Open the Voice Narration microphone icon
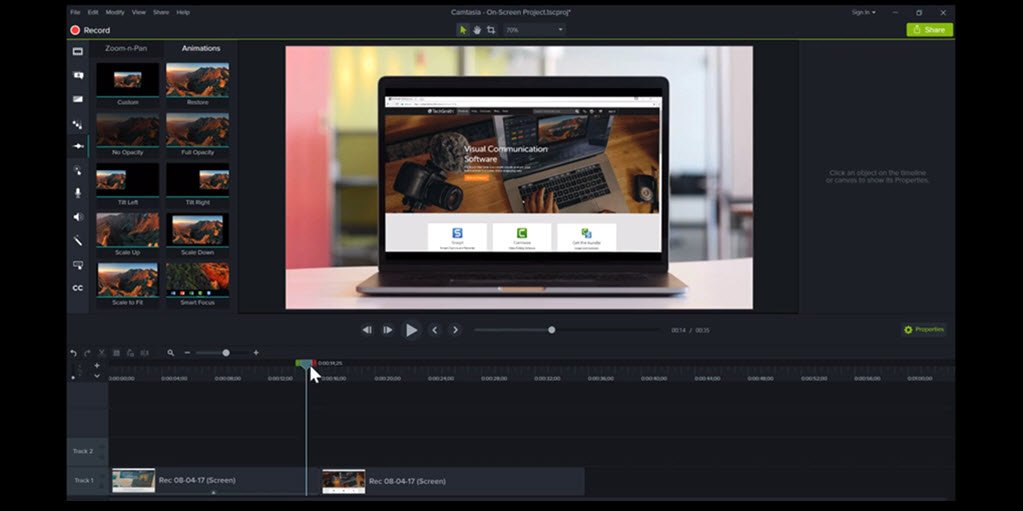Viewport: 1023px width, 511px height. [x=78, y=193]
